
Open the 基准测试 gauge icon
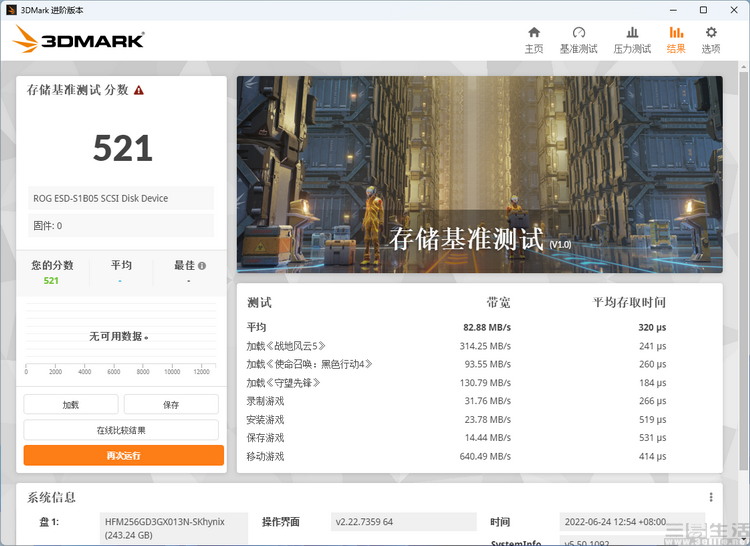[x=579, y=33]
